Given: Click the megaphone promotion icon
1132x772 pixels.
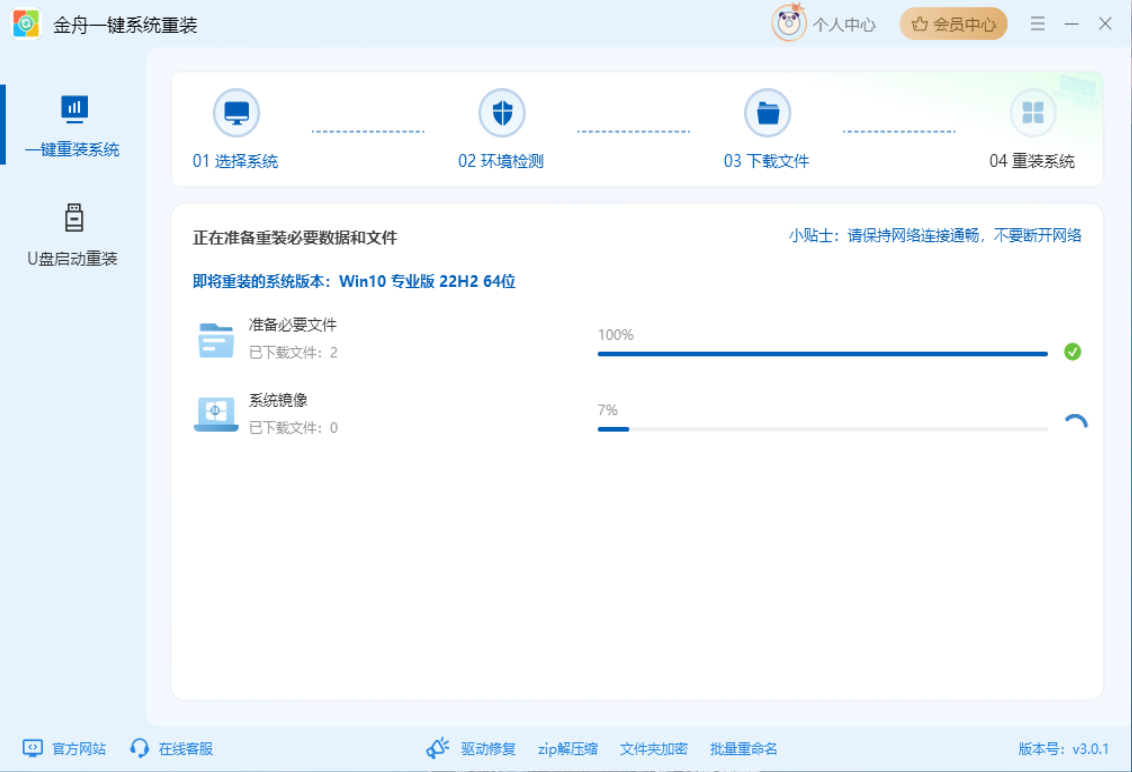Looking at the screenshot, I should click(437, 748).
